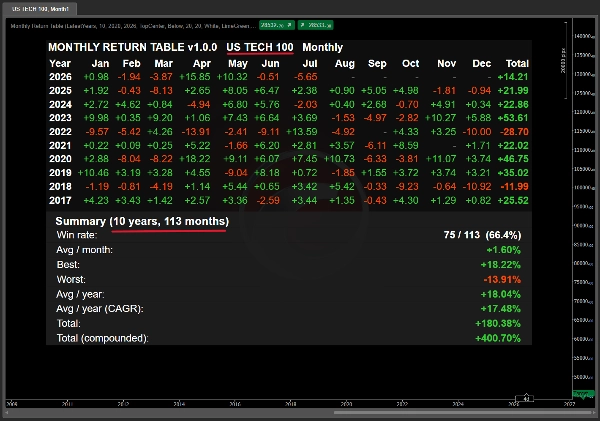Image resolution: width=600 pixels, height=421 pixels.
Task: Click the Best value +18.22%
Action: pyautogui.click(x=501, y=265)
